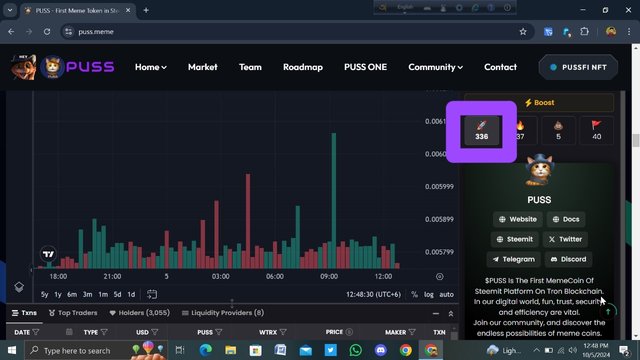Set chart range to 5d
The image size is (640, 360).
pos(118,294)
